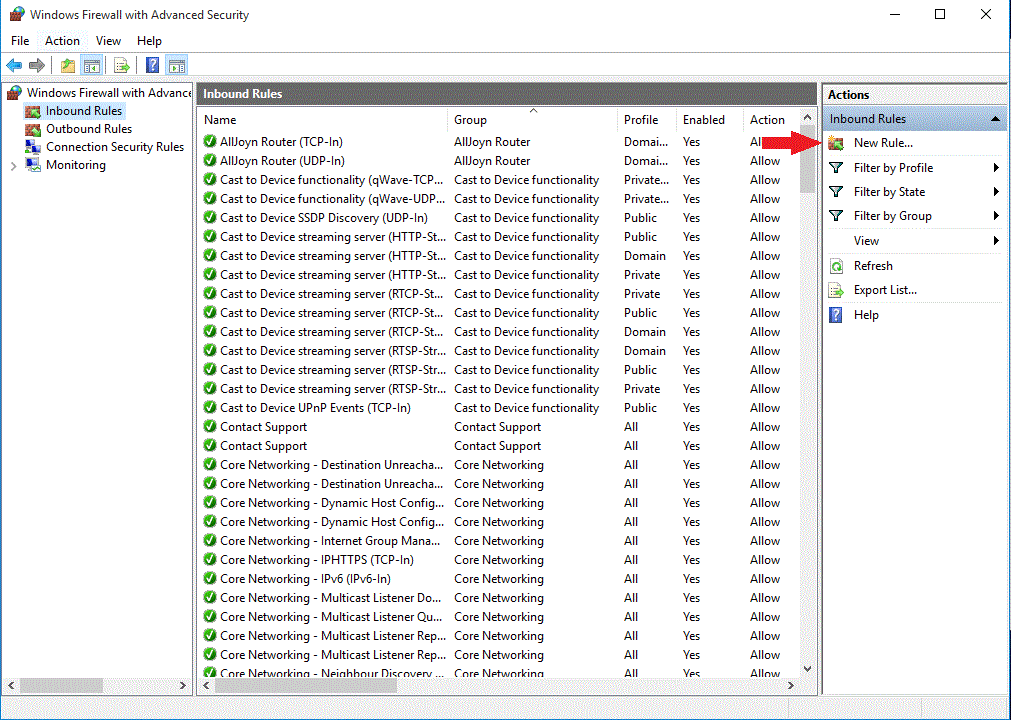Click the New Rule icon in Actions
Viewport: 1011px width, 720px height.
point(836,143)
